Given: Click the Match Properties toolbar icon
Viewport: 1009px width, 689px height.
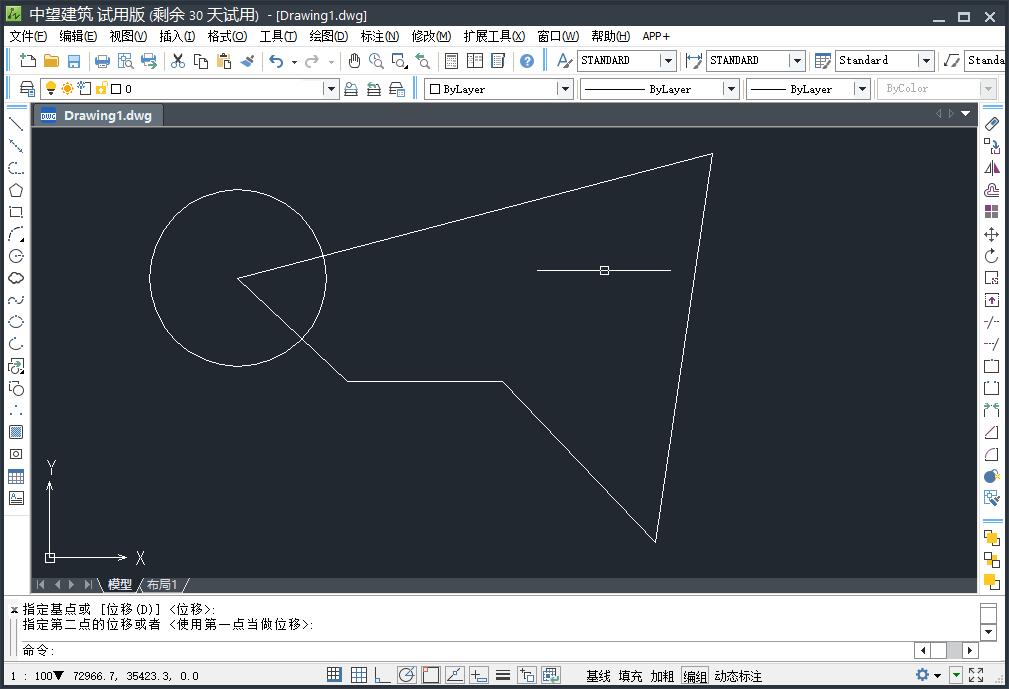Looking at the screenshot, I should pos(248,60).
